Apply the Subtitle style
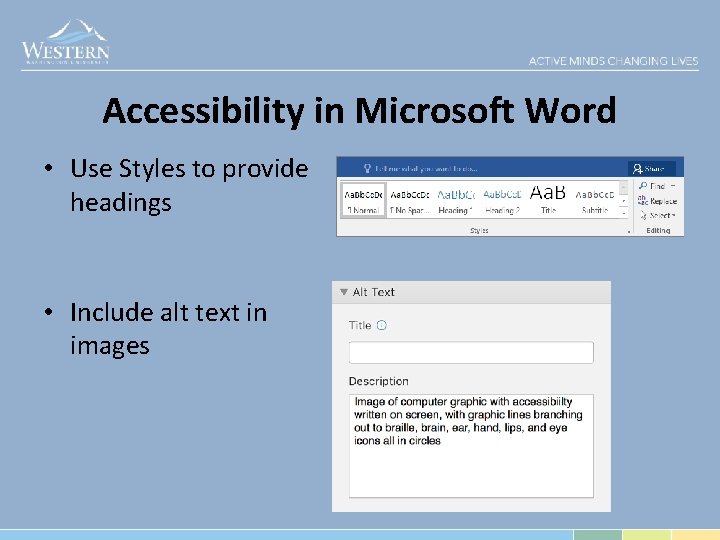 (x=595, y=199)
